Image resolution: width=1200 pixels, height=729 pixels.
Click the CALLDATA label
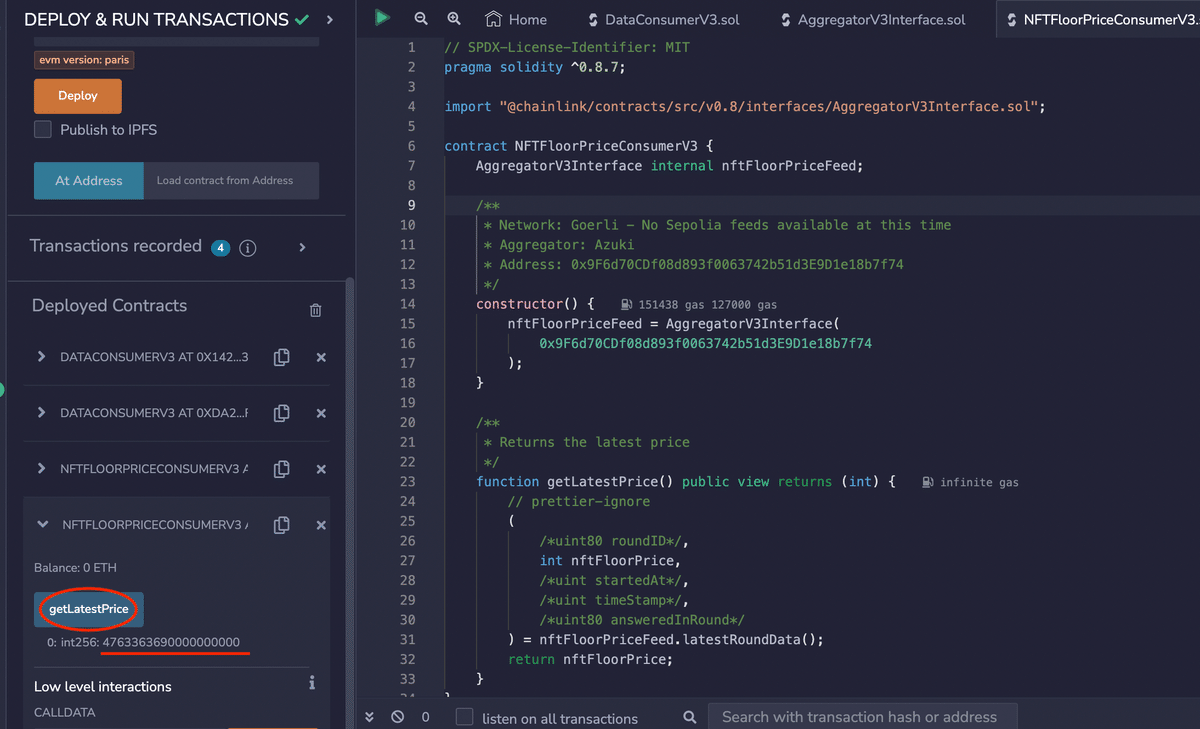tap(64, 713)
